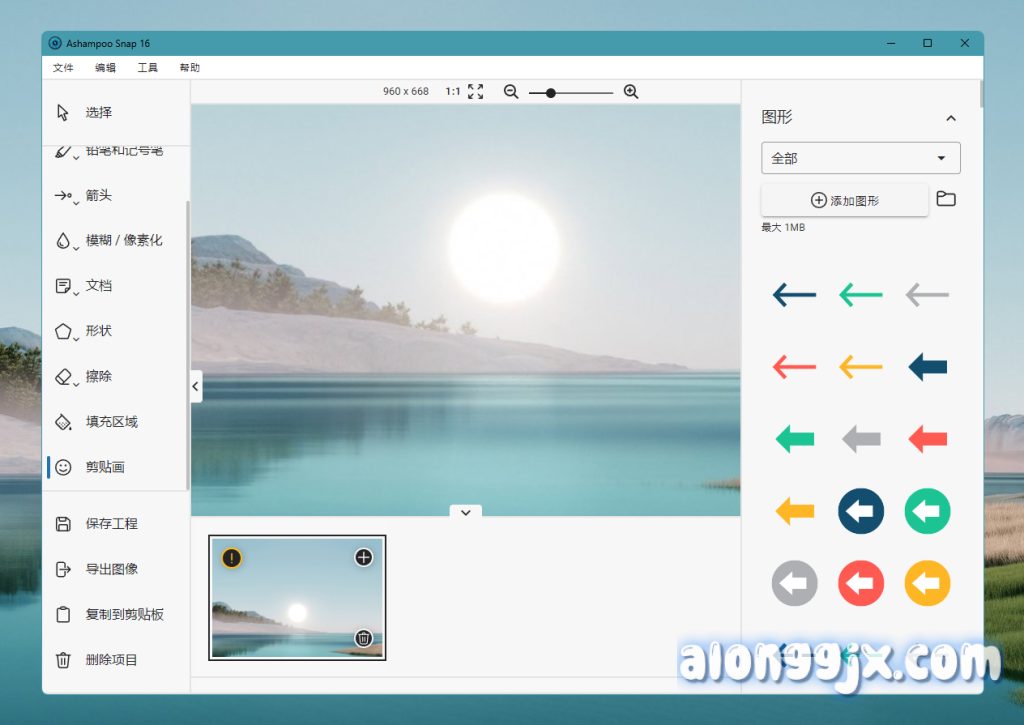Select the 模糊 / 像素化 blur tool
Screen dimensions: 1024x725
[x=122, y=241]
